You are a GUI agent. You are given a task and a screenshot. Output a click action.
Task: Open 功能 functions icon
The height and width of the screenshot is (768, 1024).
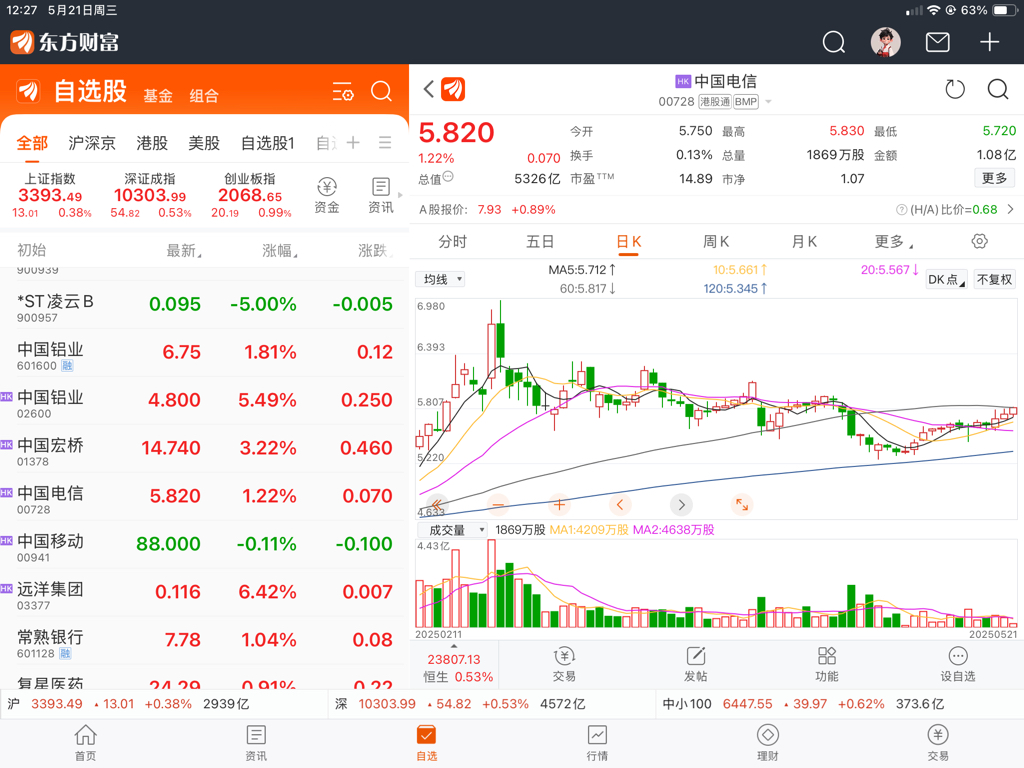(827, 664)
